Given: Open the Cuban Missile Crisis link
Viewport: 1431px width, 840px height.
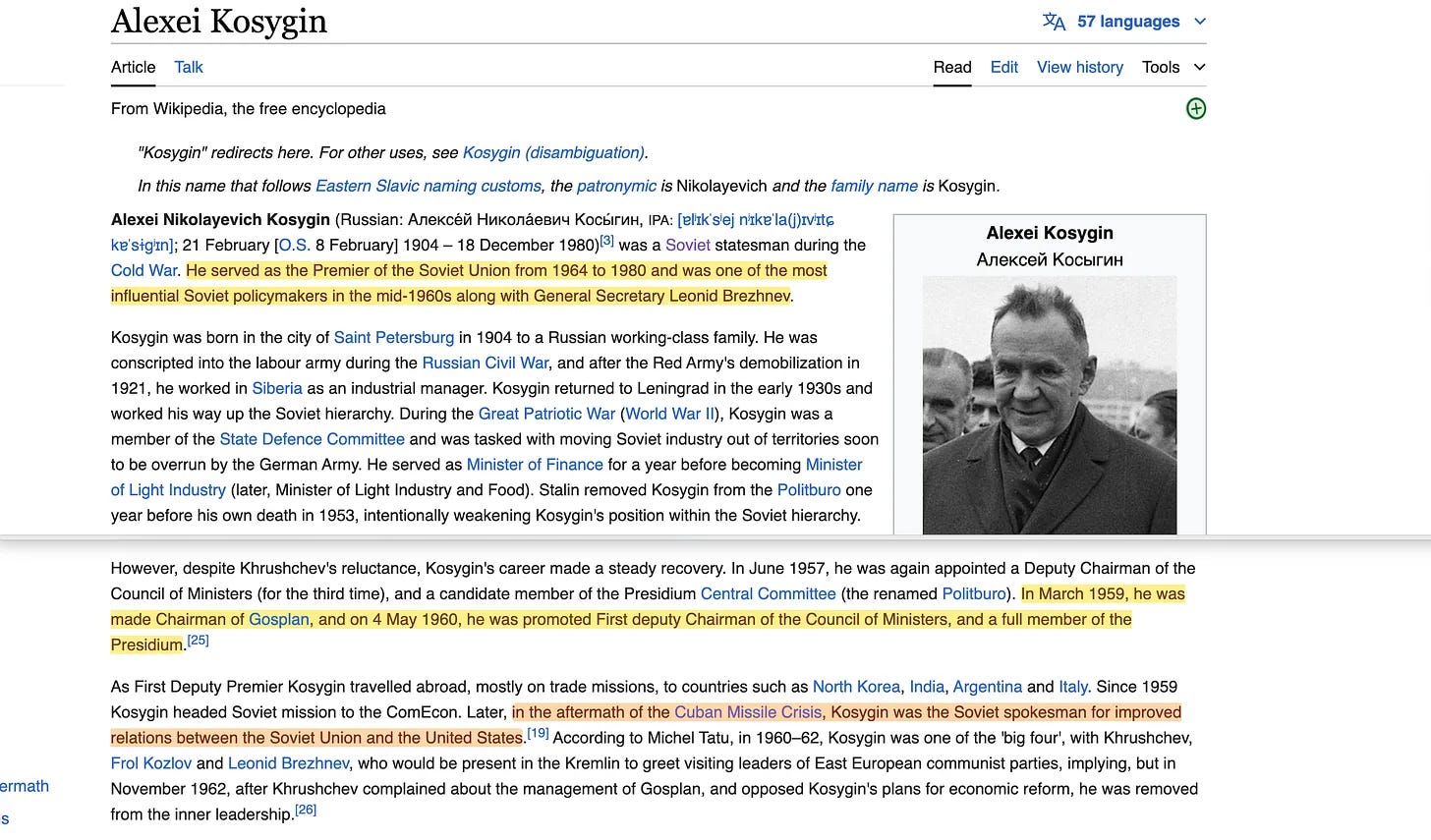Looking at the screenshot, I should pos(748,712).
